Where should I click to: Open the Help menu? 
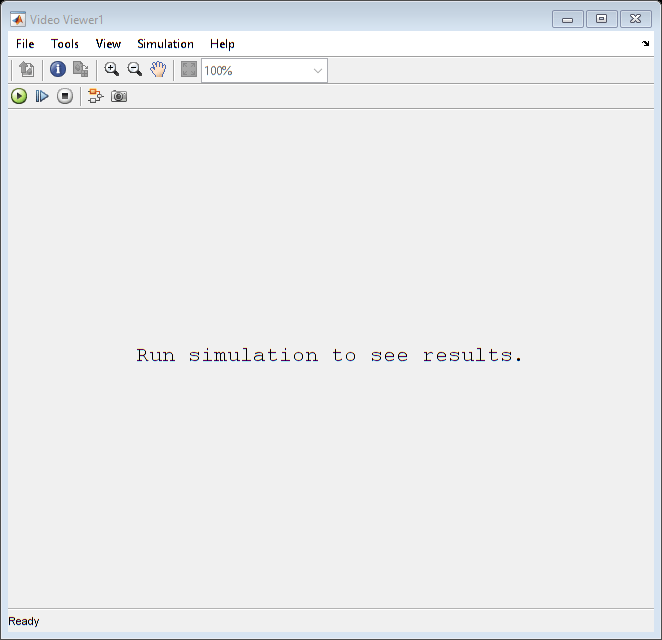coord(222,44)
